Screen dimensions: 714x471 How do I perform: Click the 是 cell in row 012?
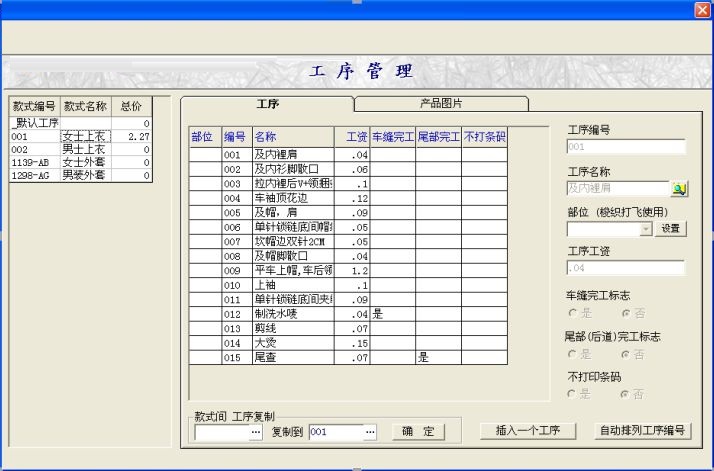393,314
